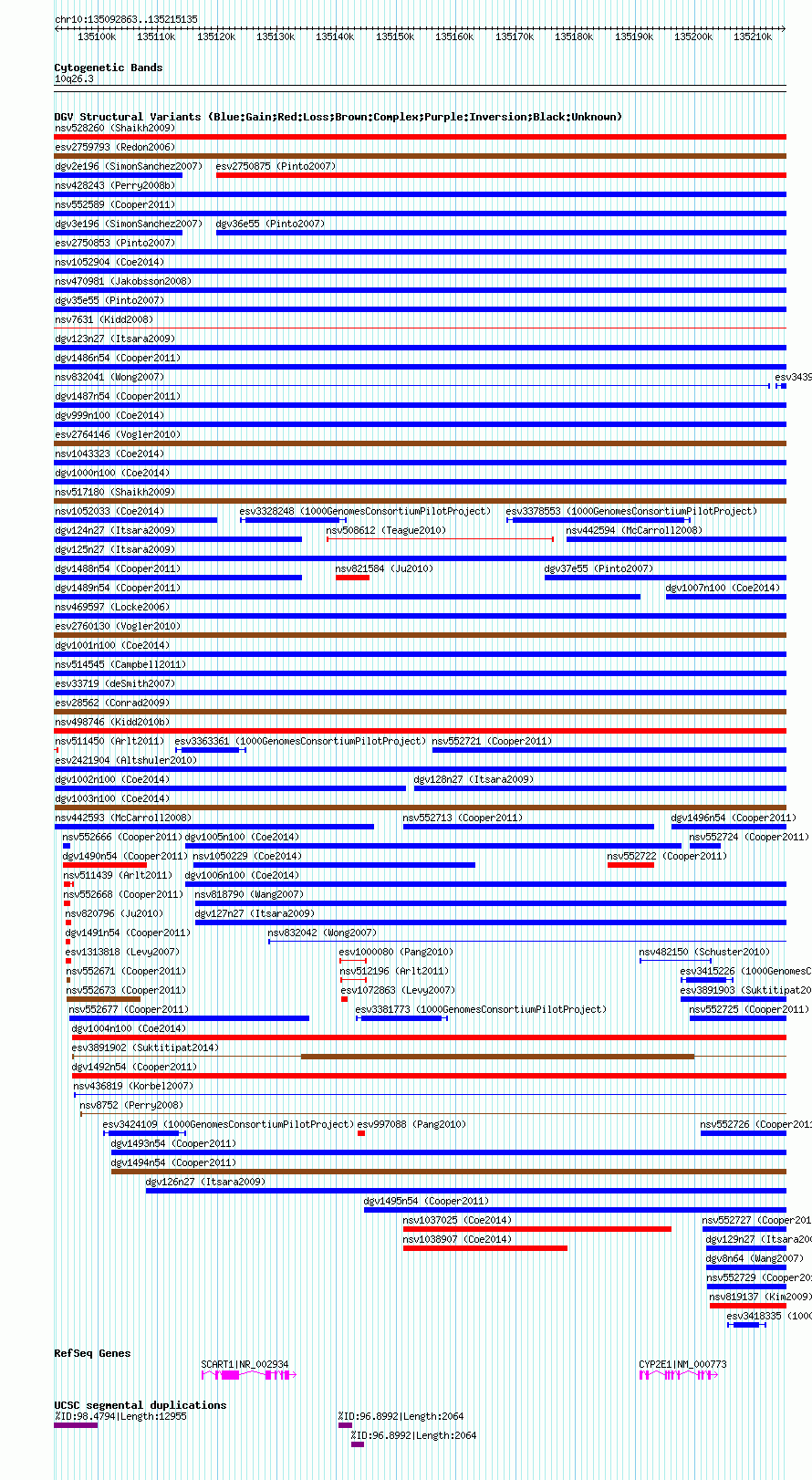Select nsv1050229 (Coe2014) variant label
812x1480 pixels.
247,856
